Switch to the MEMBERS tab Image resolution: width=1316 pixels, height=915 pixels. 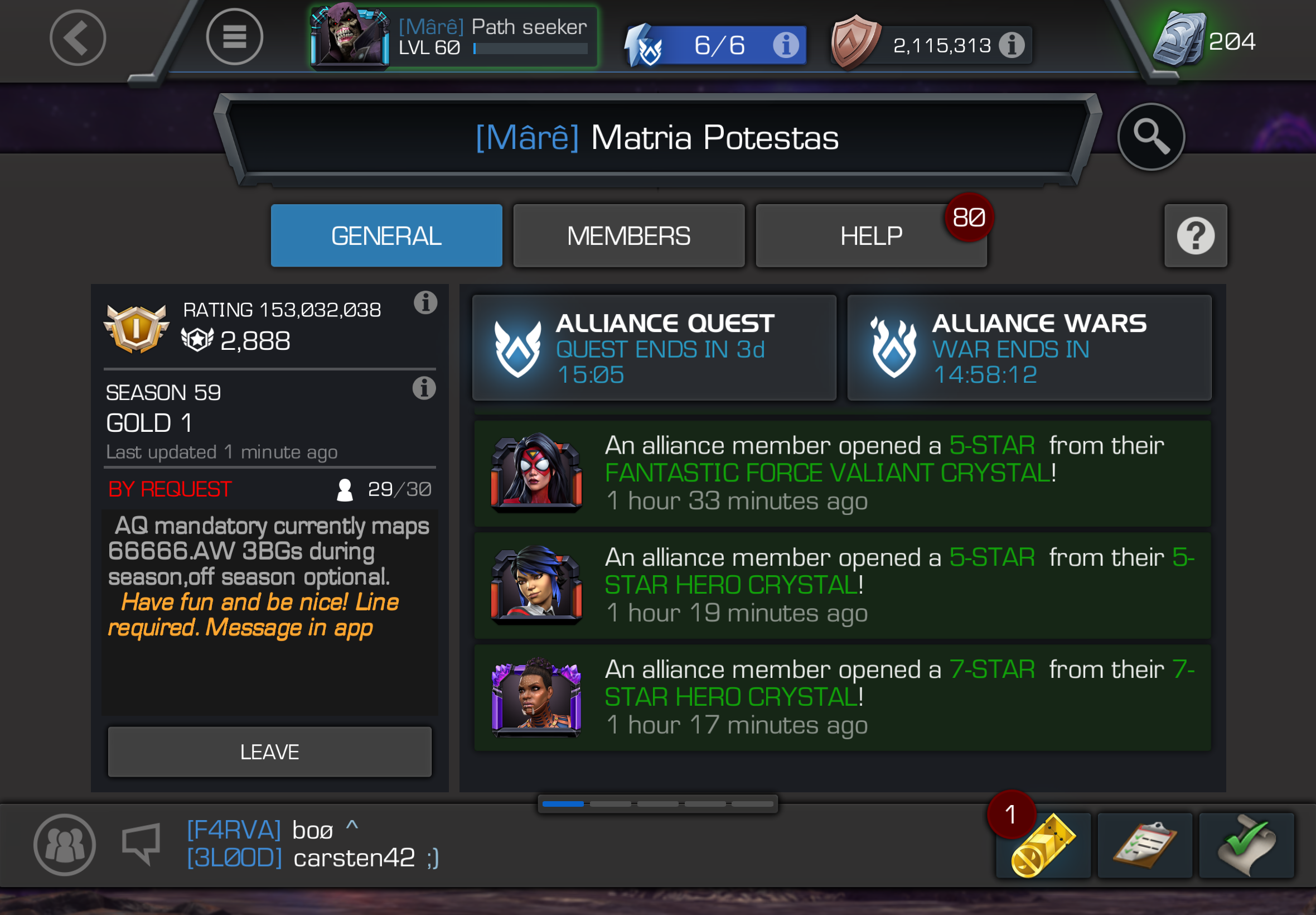click(x=629, y=235)
